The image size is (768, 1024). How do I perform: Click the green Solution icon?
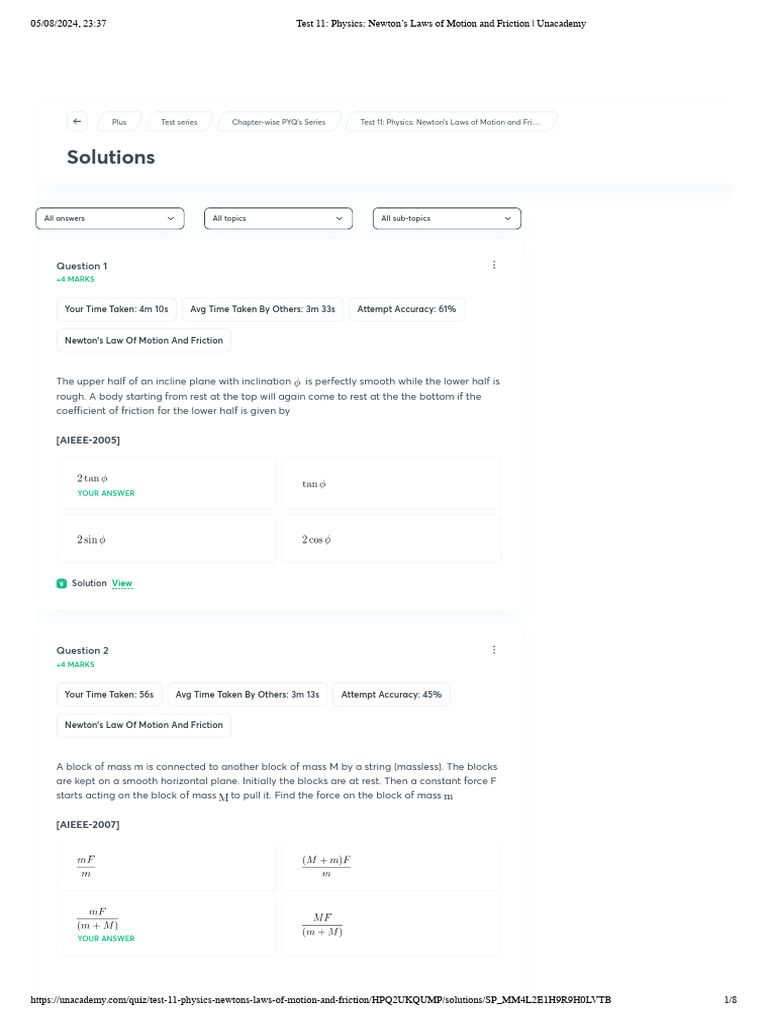point(62,583)
